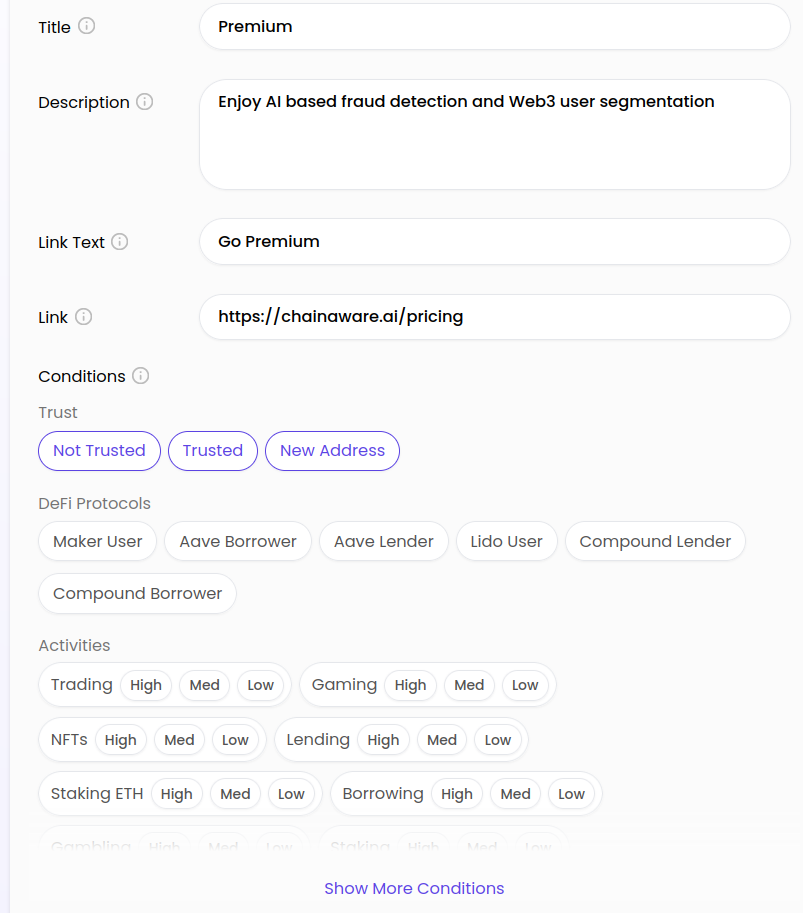Image resolution: width=803 pixels, height=913 pixels.
Task: Select the Aave Lender chip
Action: 383,542
